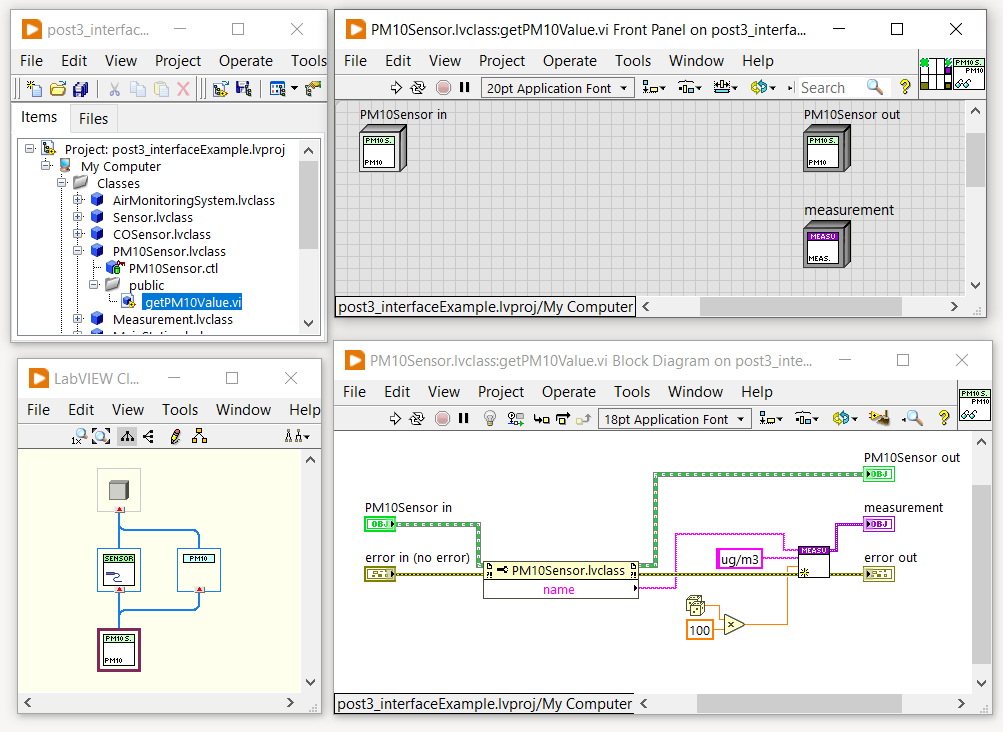Toggle vertical tree layout in Class Browser

(126, 436)
